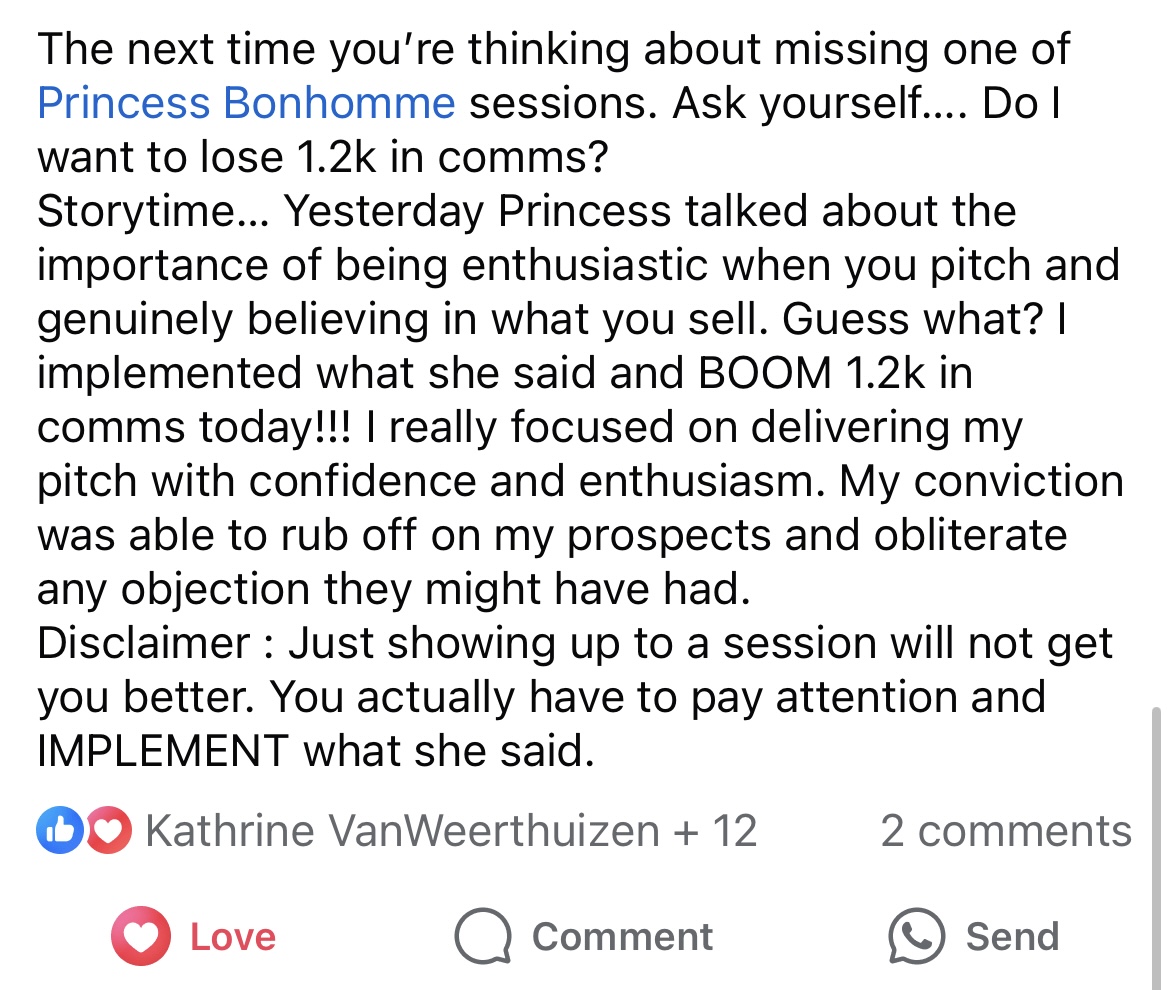The image size is (1170, 990).
Task: Tap the heart icon beside Love
Action: (142, 937)
